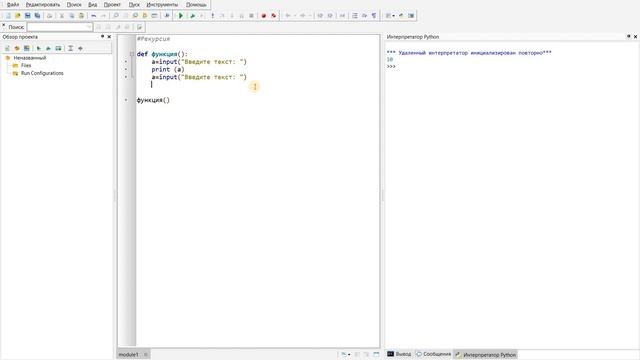Cut the selected text

62,16
